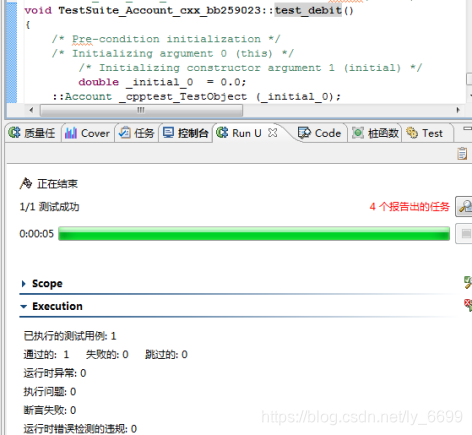Click the stop button beside progress bar
The image size is (472, 435).
coord(465,234)
